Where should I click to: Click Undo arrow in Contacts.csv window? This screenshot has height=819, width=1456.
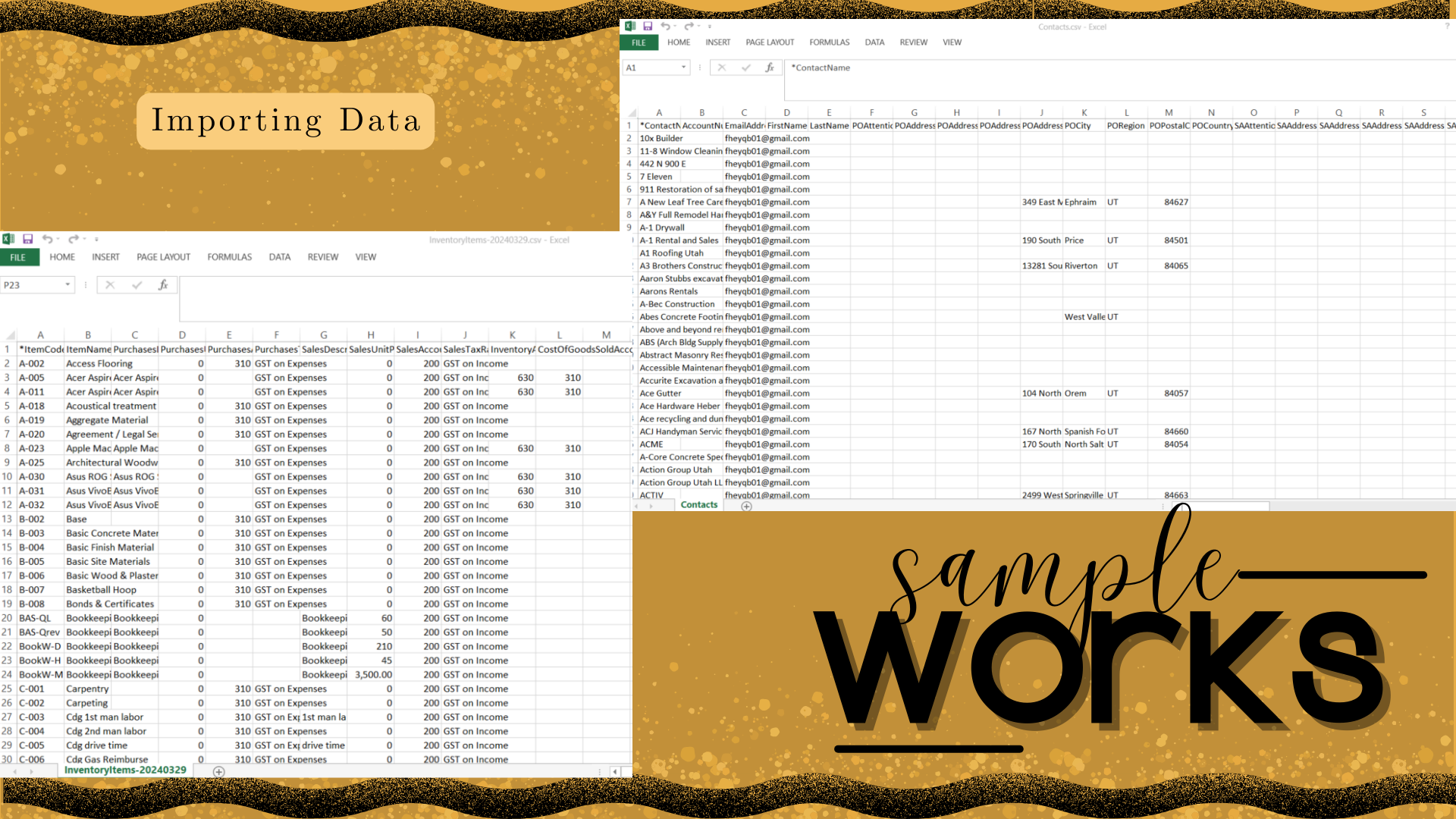(x=664, y=27)
